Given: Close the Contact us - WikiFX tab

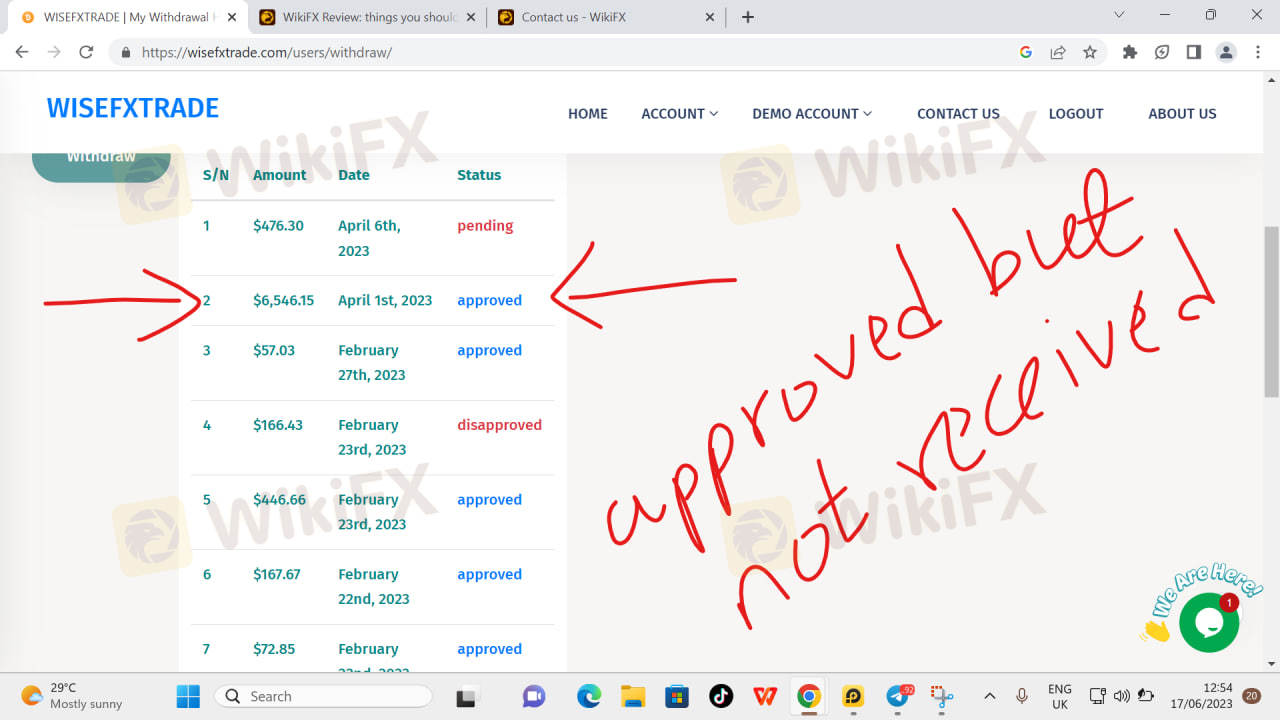Looking at the screenshot, I should pos(710,17).
